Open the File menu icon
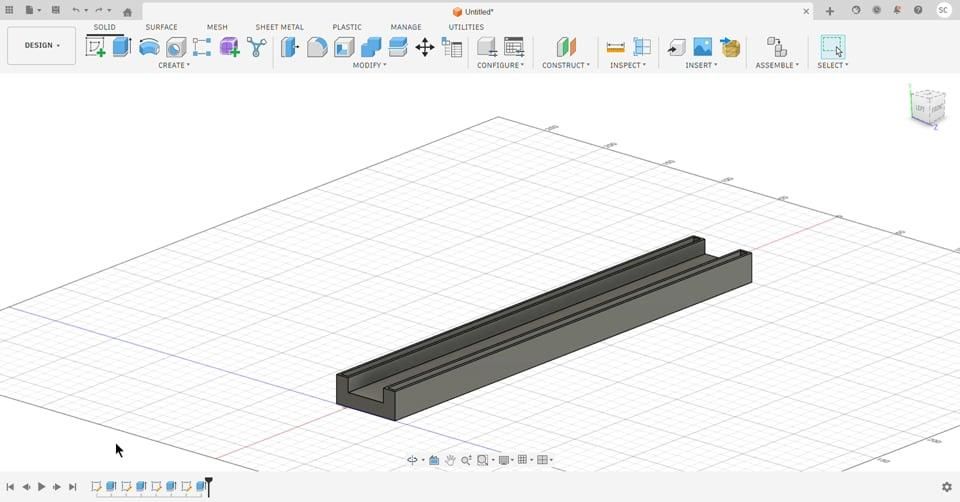 [x=31, y=10]
